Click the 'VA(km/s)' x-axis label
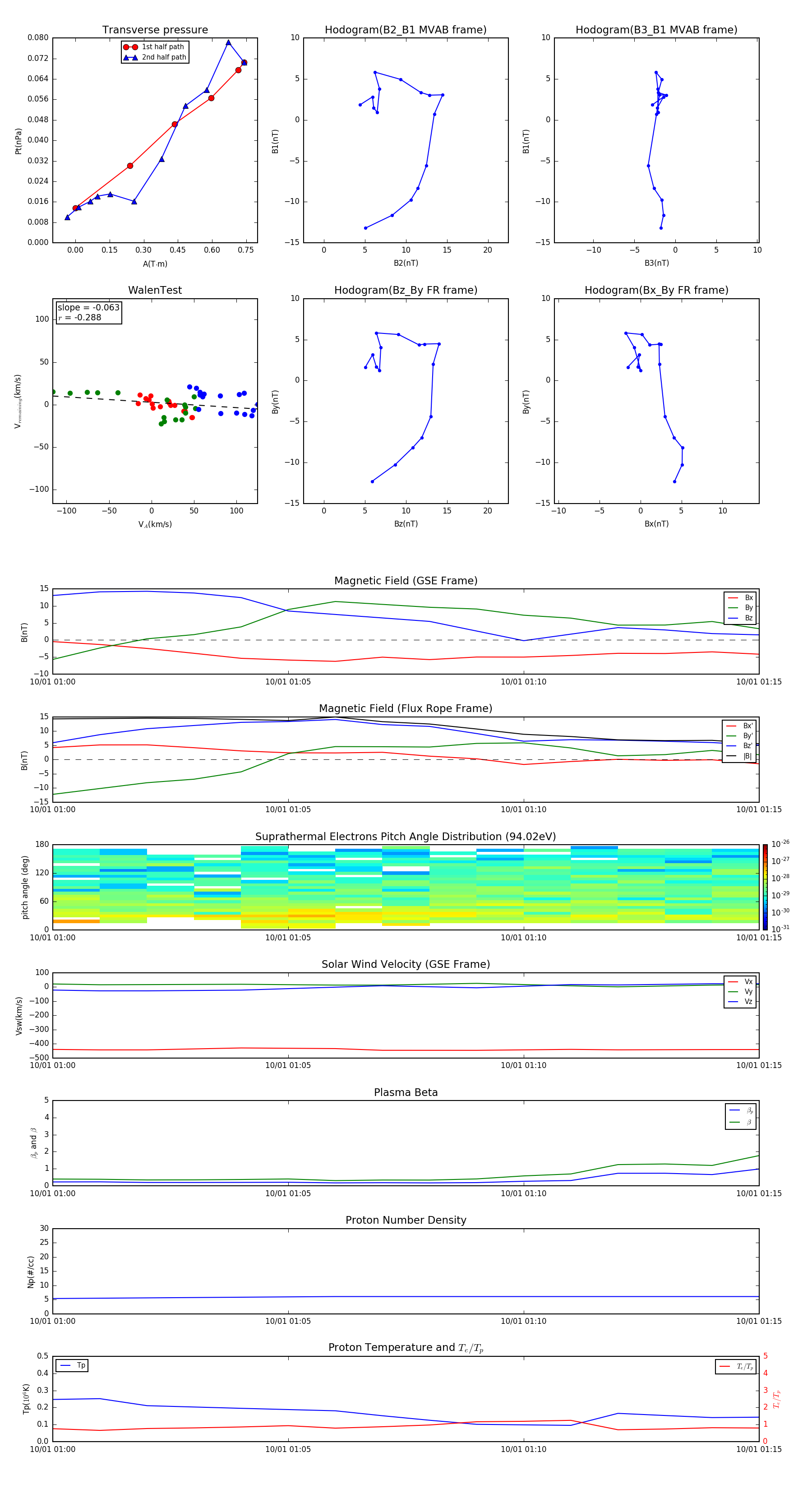Screen dimensions: 812x1489 [155, 525]
